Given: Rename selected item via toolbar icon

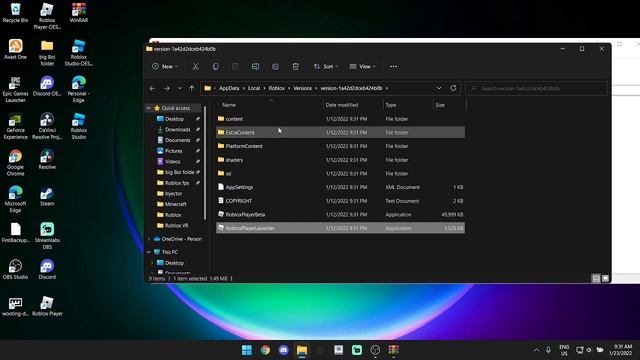Looking at the screenshot, I should click(x=256, y=67).
